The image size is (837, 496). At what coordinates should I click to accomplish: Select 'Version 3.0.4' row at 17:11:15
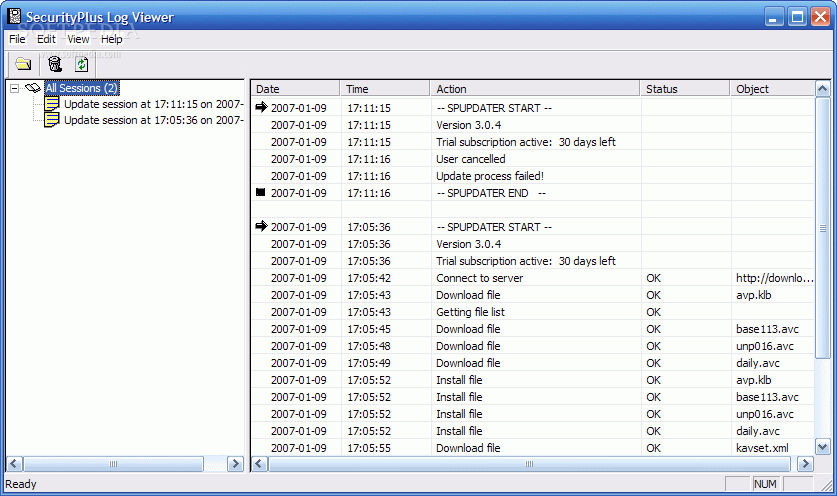click(533, 125)
